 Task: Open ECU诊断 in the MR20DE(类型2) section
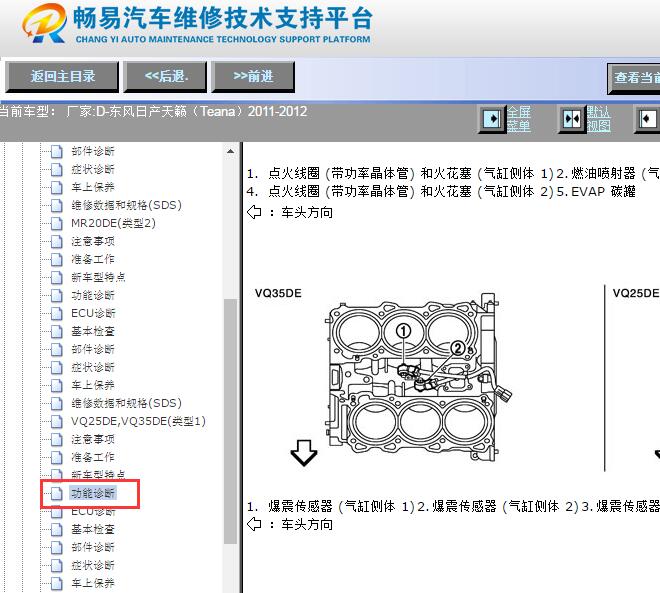click(x=93, y=313)
